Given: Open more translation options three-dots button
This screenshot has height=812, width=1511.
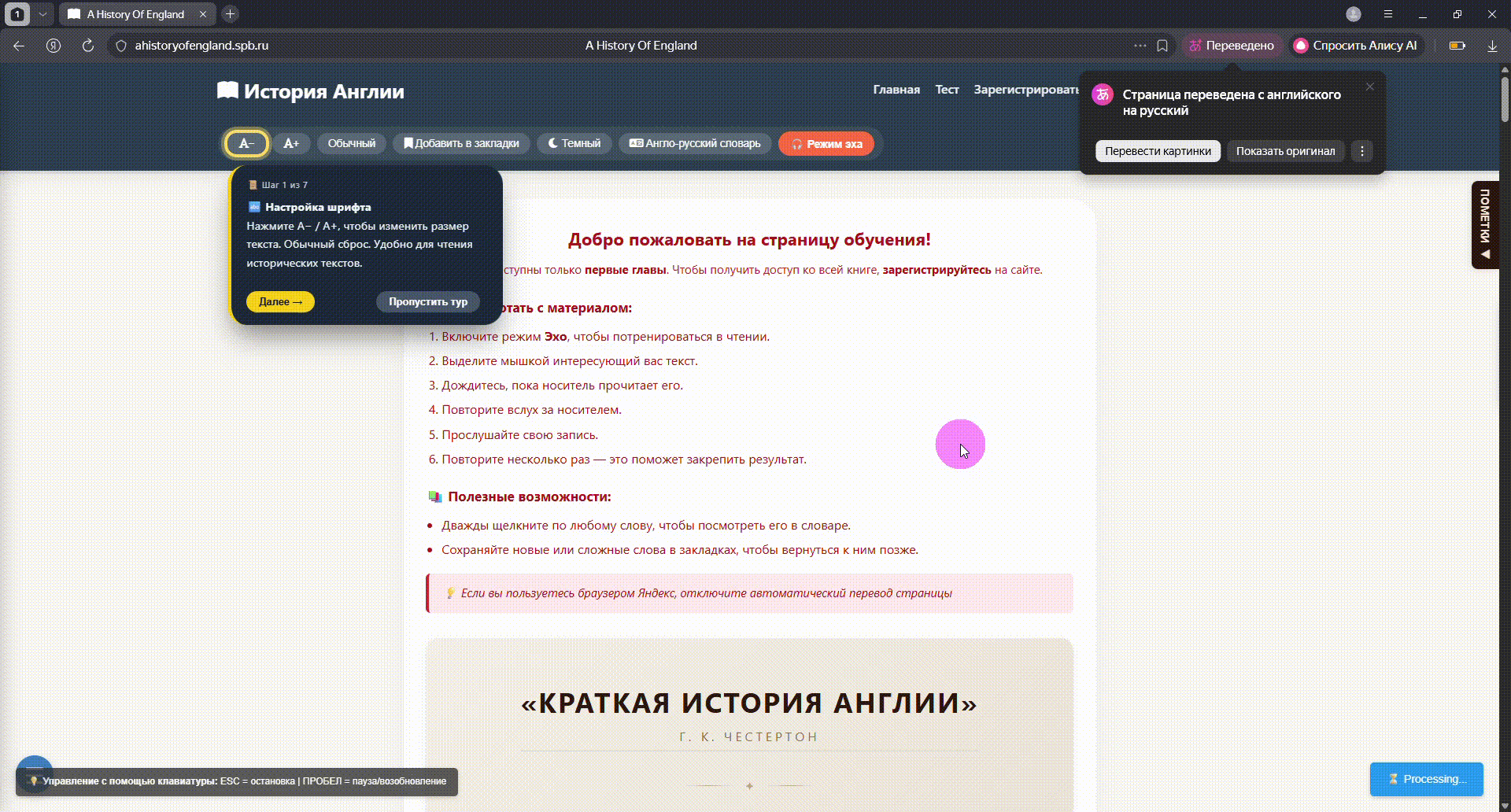Looking at the screenshot, I should pos(1362,151).
